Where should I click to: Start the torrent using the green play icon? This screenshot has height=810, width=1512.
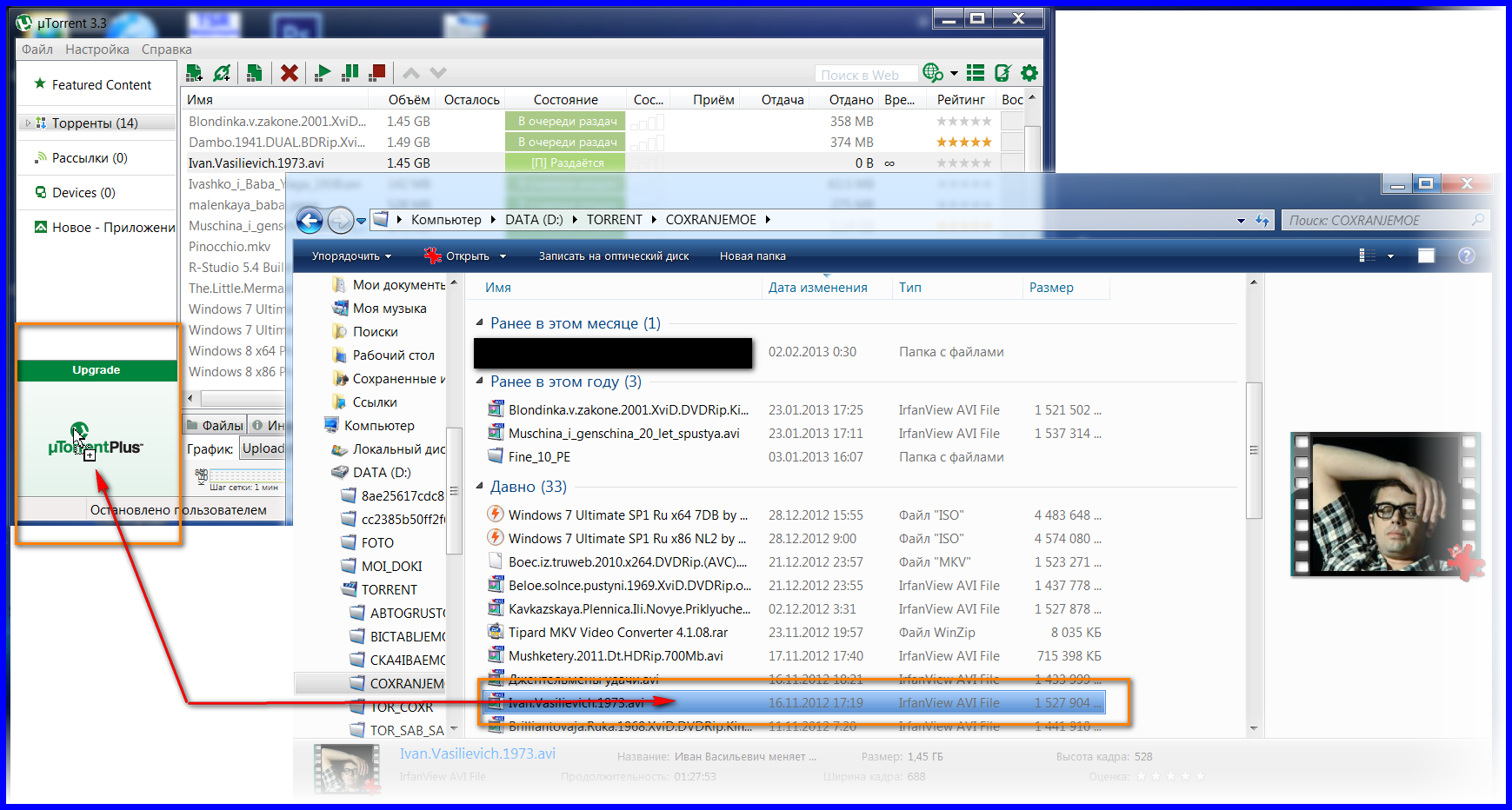click(x=323, y=73)
